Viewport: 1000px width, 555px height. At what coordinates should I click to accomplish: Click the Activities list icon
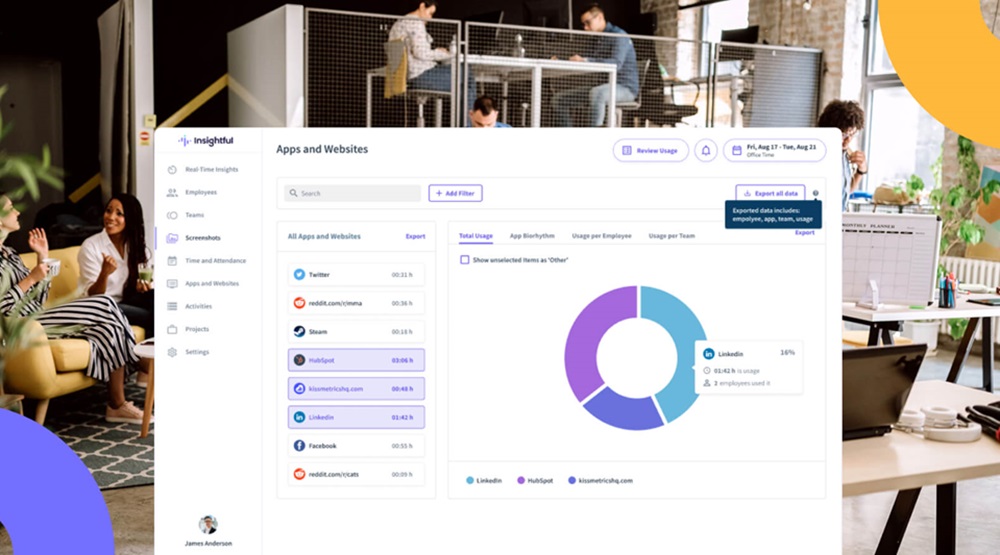[172, 306]
